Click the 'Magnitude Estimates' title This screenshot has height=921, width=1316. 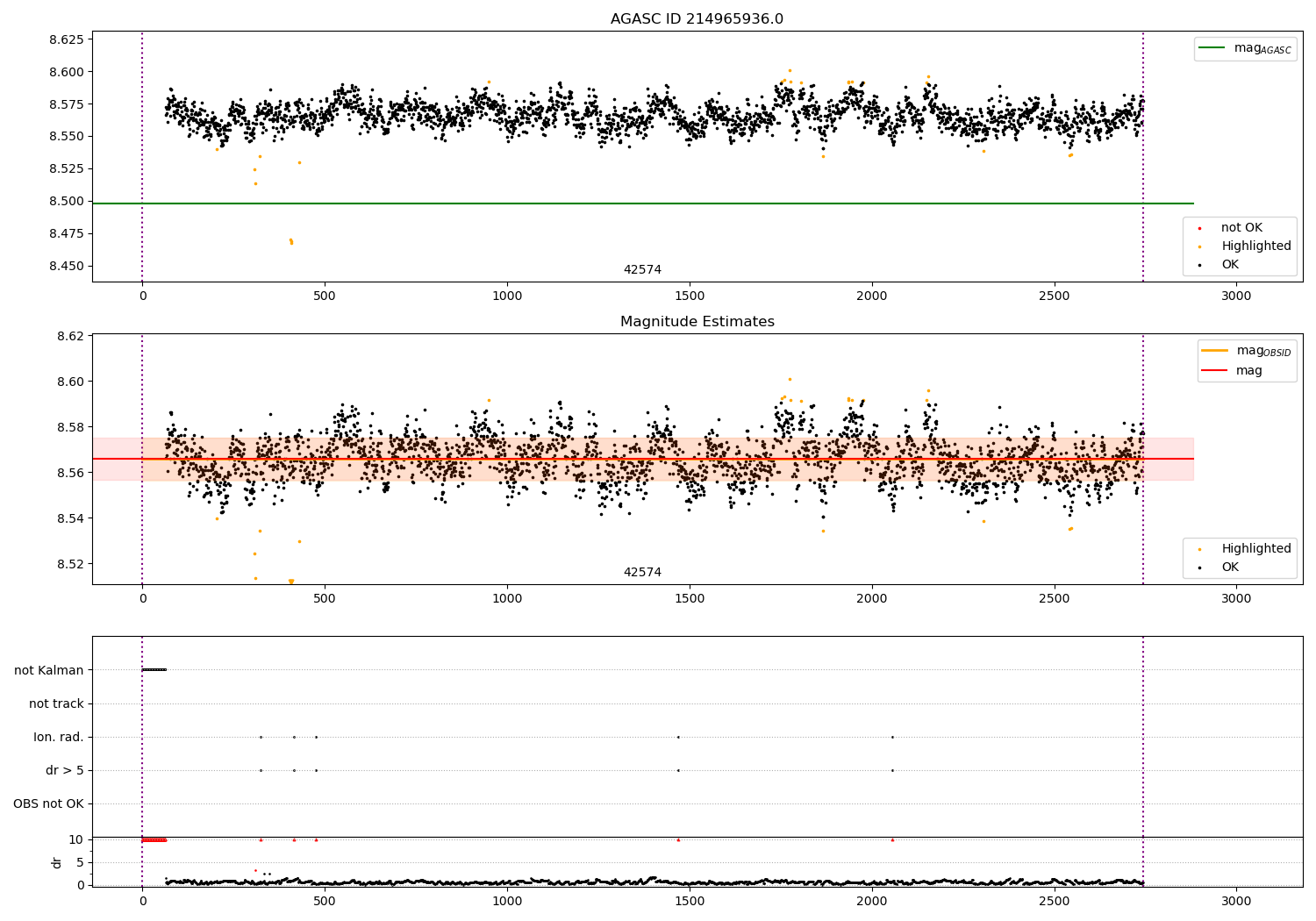coord(697,322)
